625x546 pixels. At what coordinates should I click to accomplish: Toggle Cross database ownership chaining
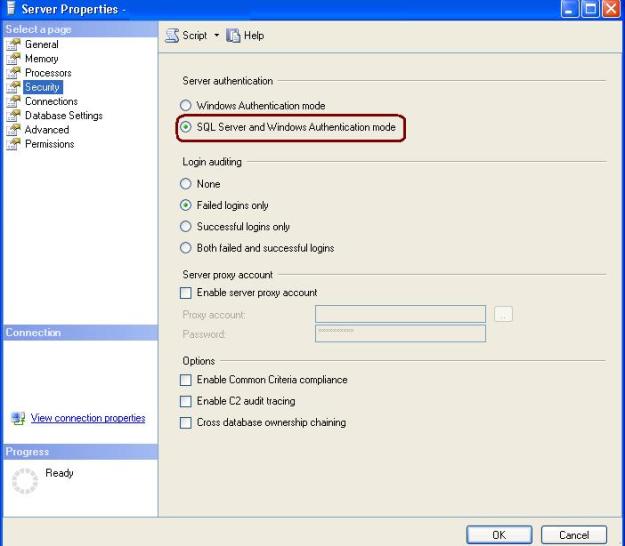click(x=185, y=423)
